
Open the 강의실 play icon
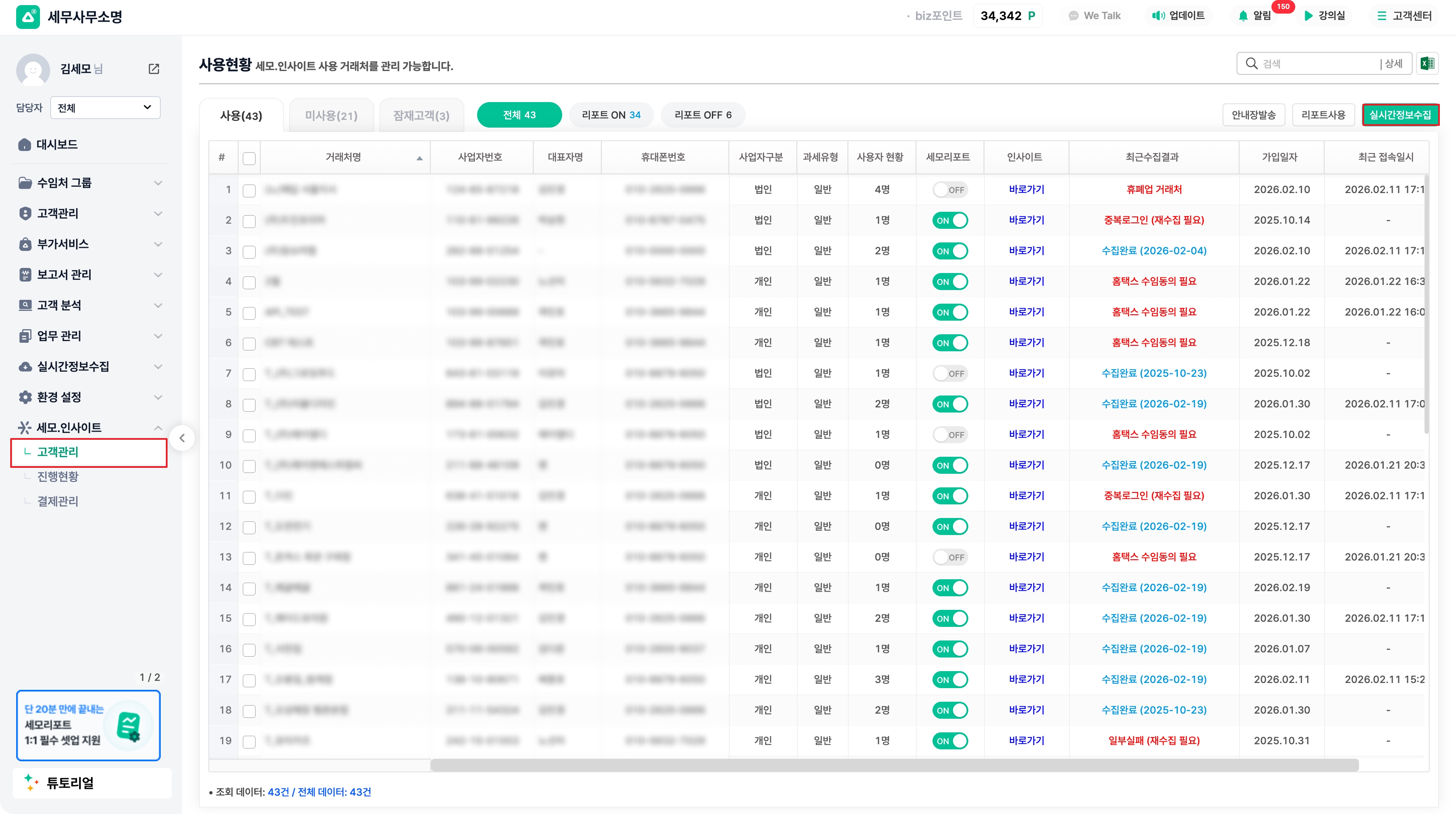pos(1308,16)
